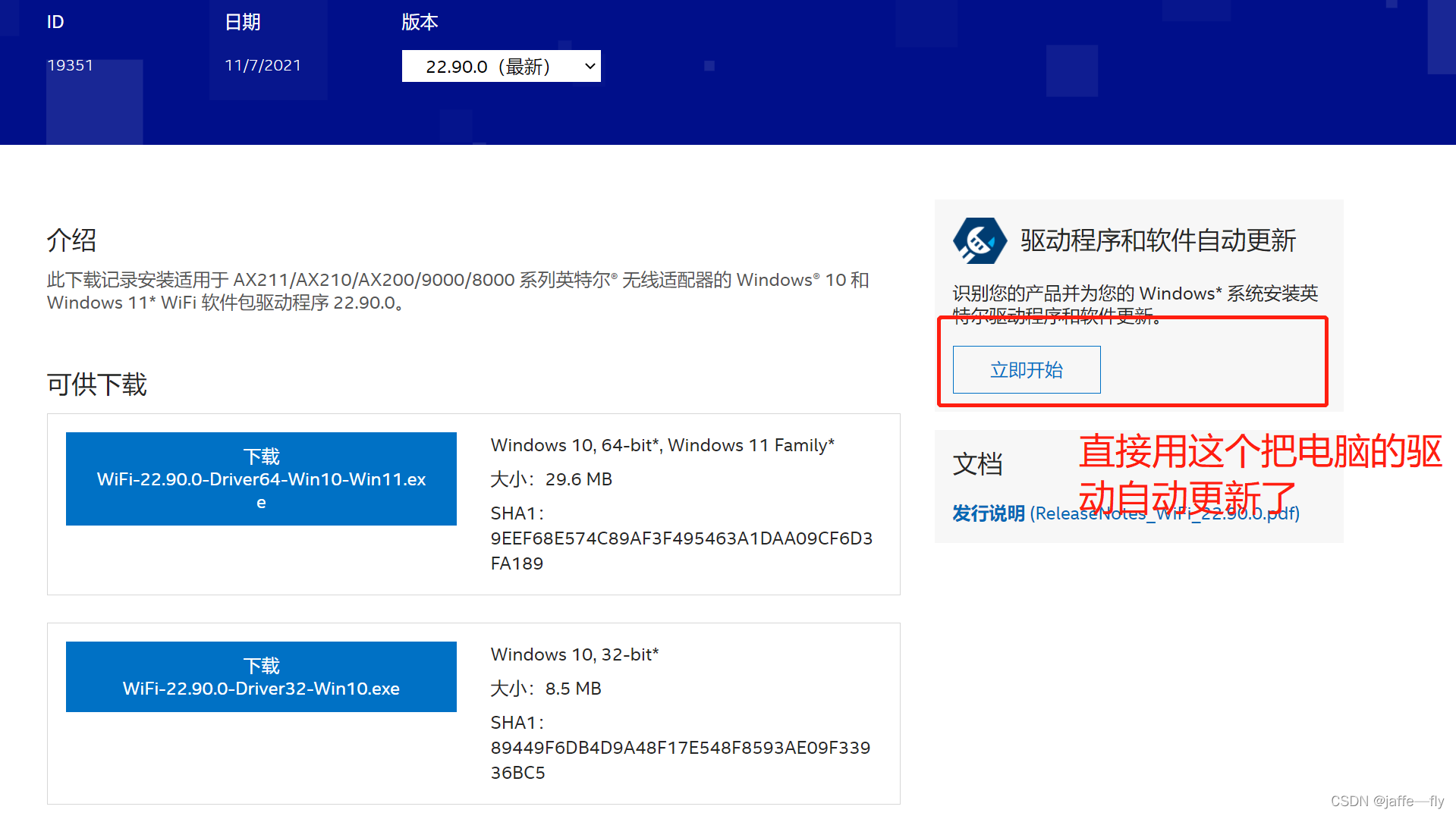The image size is (1456, 816).
Task: Select the date 11/7/2021
Action: [x=263, y=65]
